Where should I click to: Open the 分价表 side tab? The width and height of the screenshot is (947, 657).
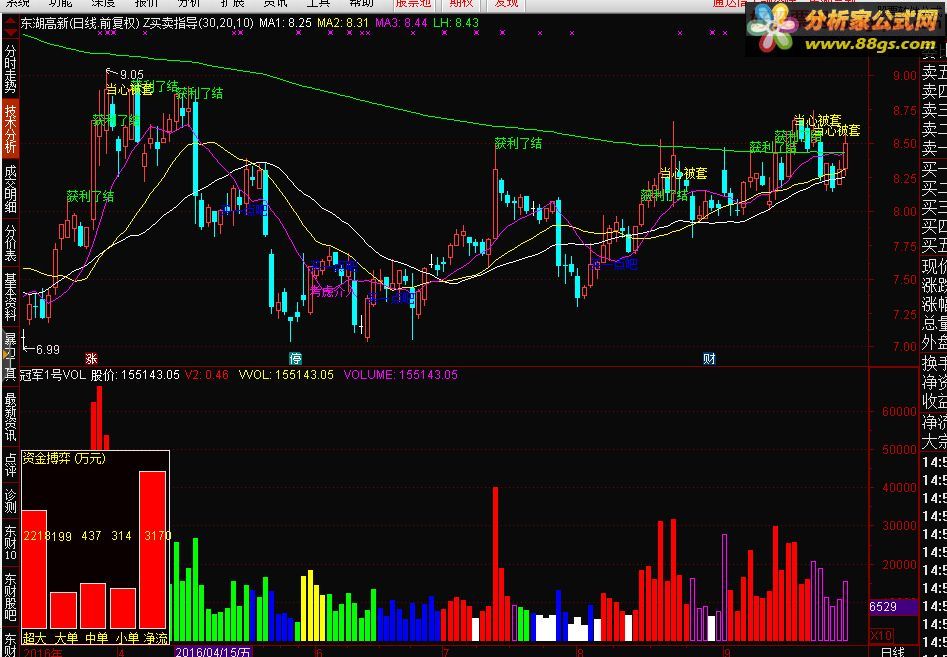(x=10, y=243)
